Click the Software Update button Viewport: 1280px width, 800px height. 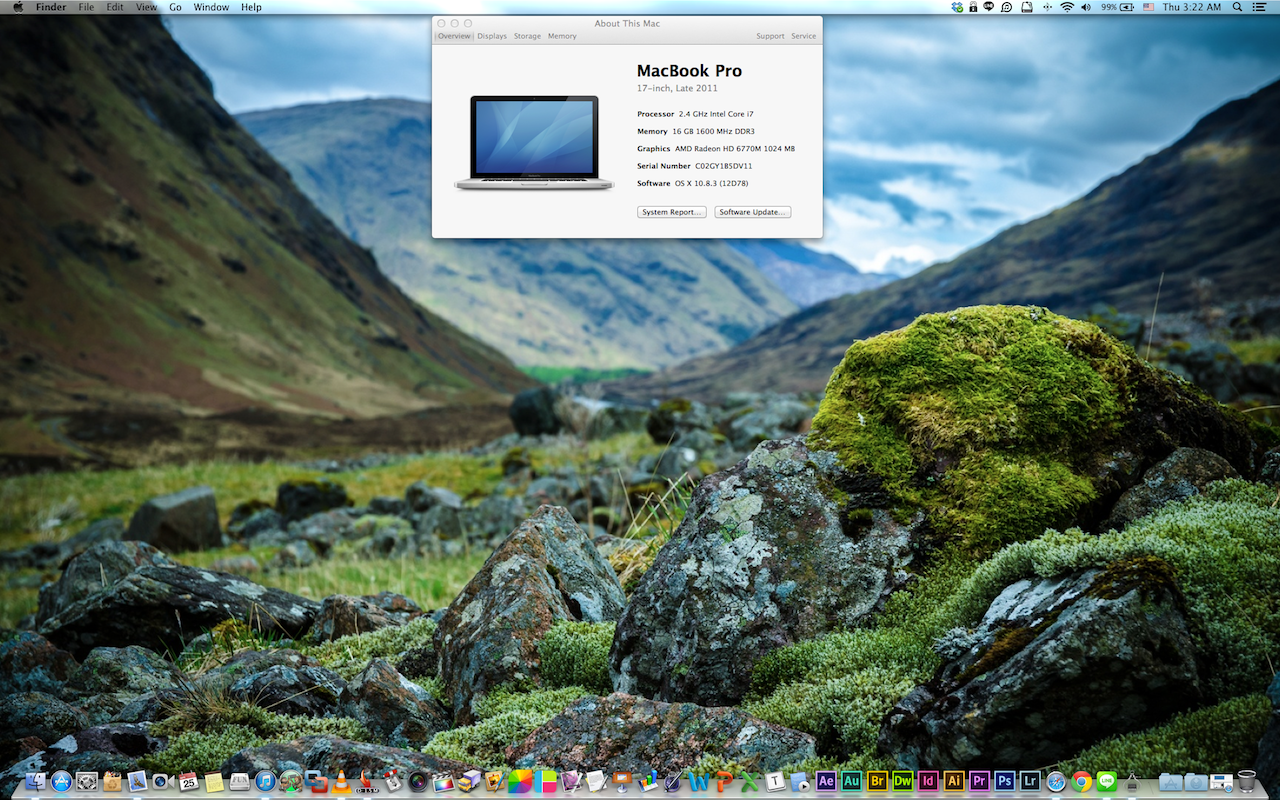(x=753, y=212)
